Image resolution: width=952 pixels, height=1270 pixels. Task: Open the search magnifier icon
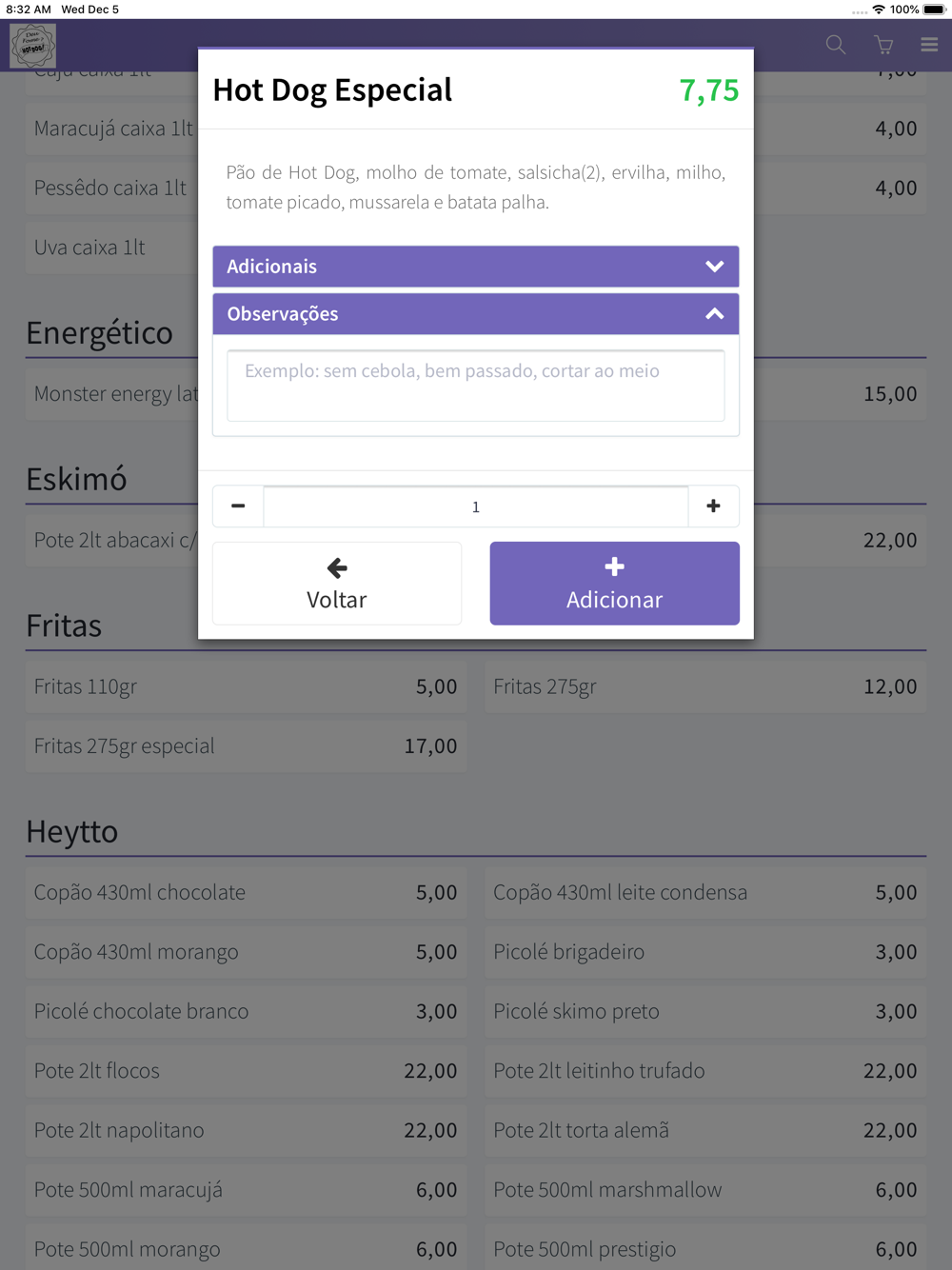point(836,45)
